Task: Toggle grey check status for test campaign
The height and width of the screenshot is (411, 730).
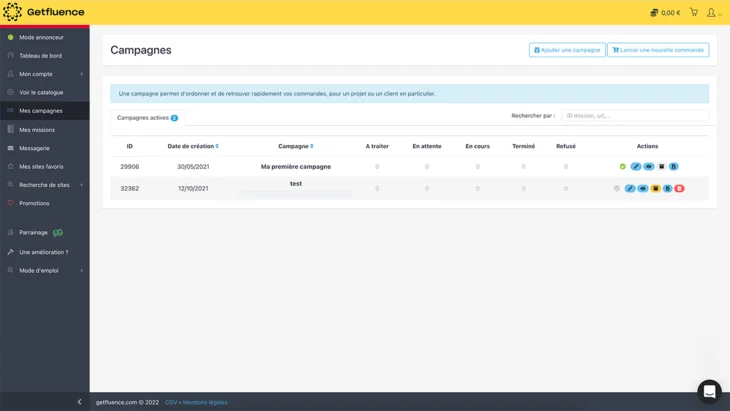Action: tap(616, 189)
